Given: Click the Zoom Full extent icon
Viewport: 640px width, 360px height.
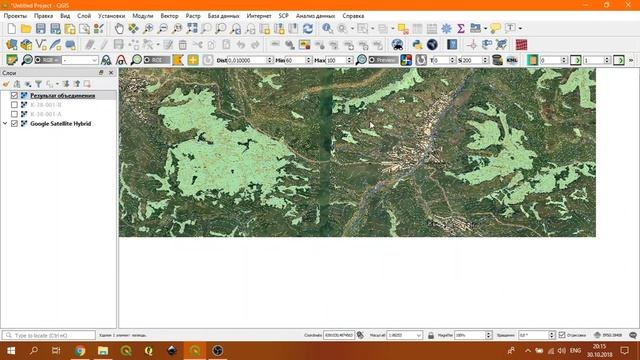Looking at the screenshot, I should (192, 29).
